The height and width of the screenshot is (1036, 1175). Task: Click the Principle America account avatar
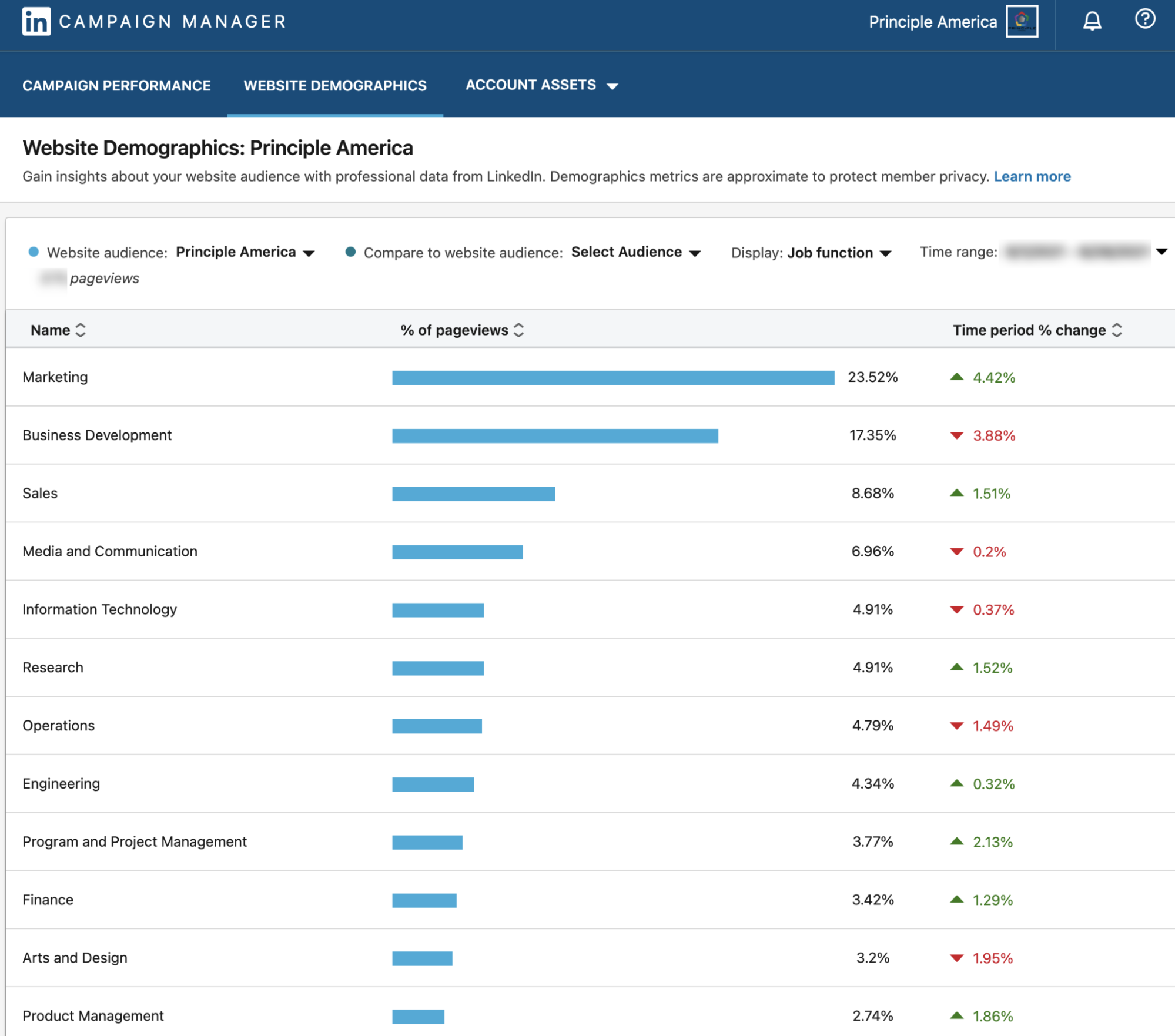pos(1021,21)
